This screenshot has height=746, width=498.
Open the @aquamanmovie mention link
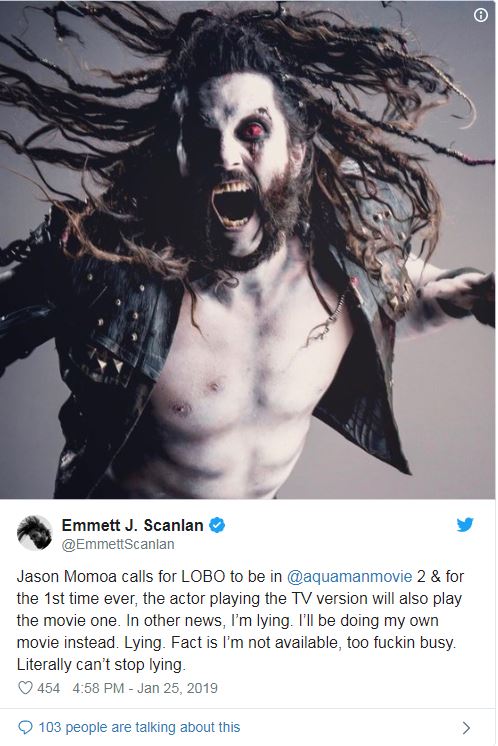pos(349,576)
